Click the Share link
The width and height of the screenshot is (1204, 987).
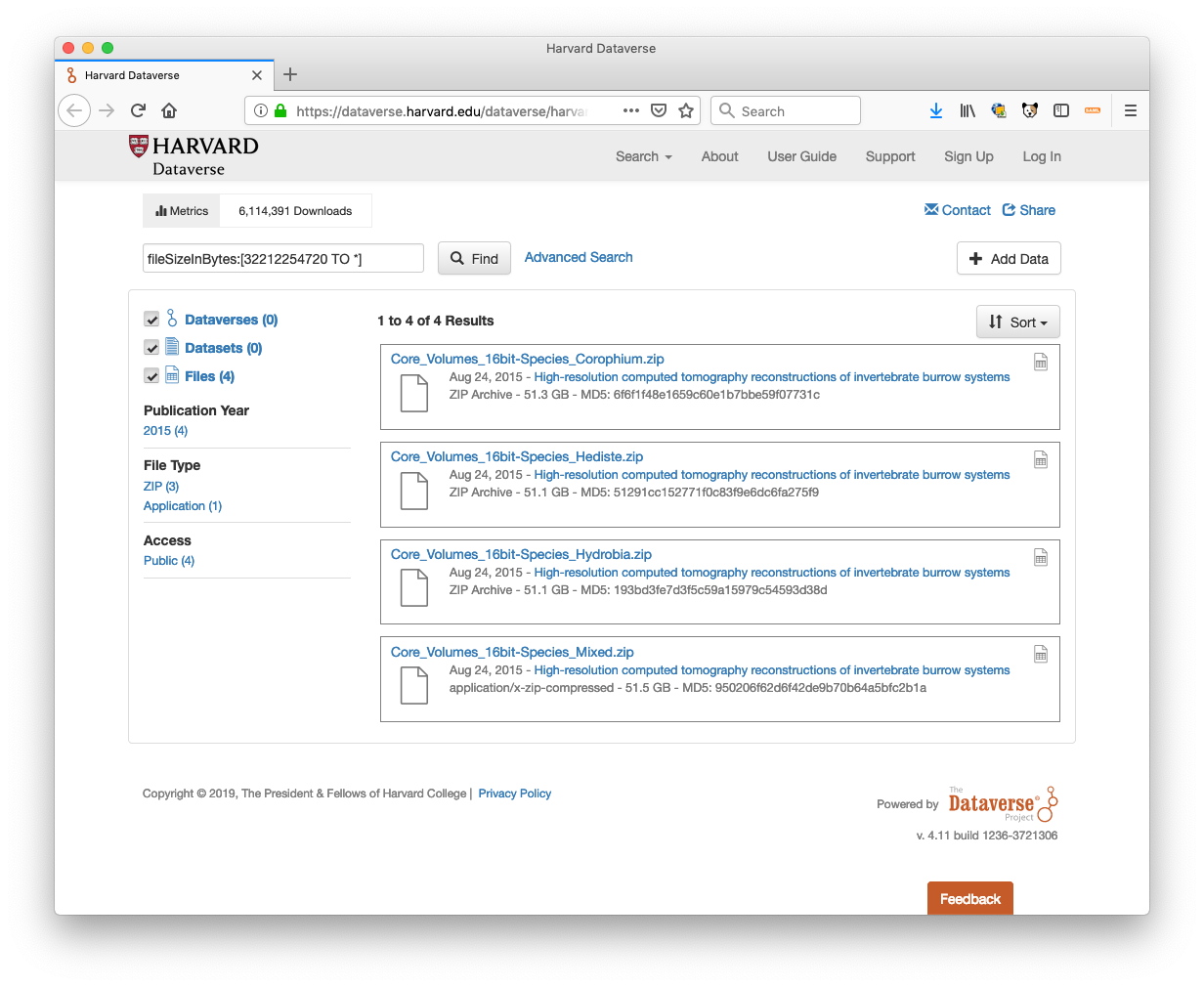tap(1029, 210)
